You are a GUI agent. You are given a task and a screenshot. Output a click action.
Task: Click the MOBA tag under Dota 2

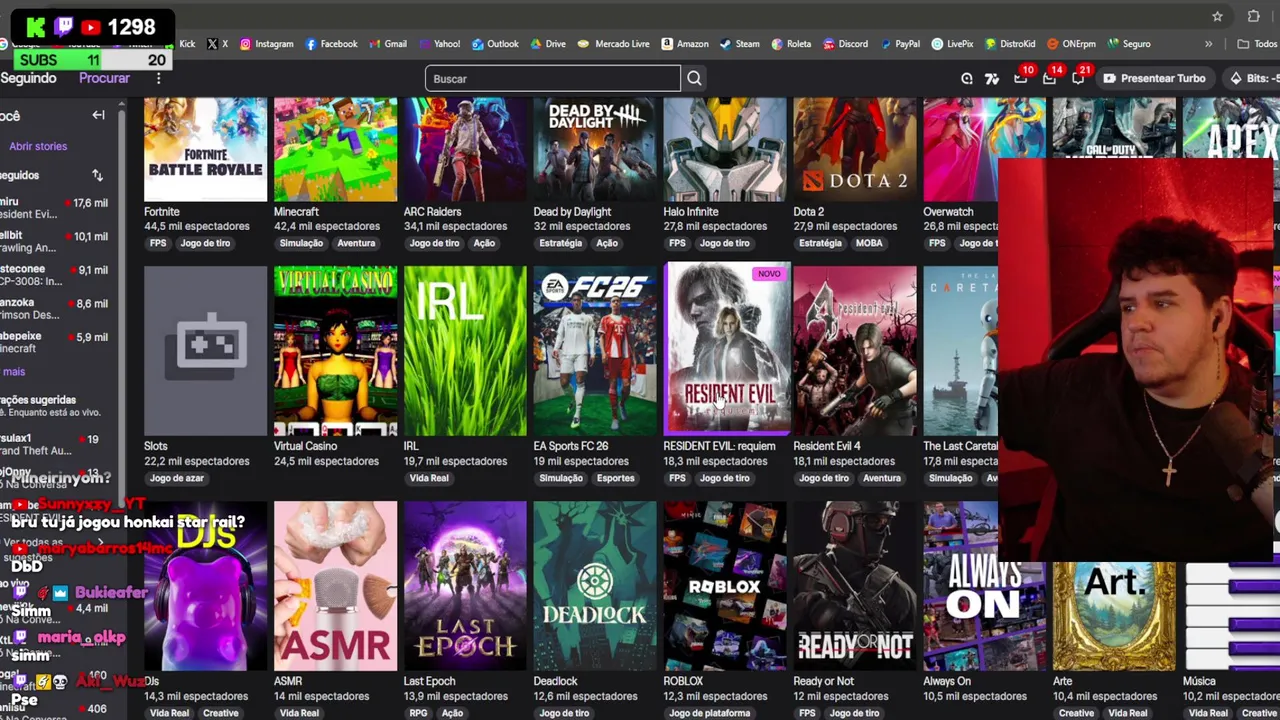point(869,243)
